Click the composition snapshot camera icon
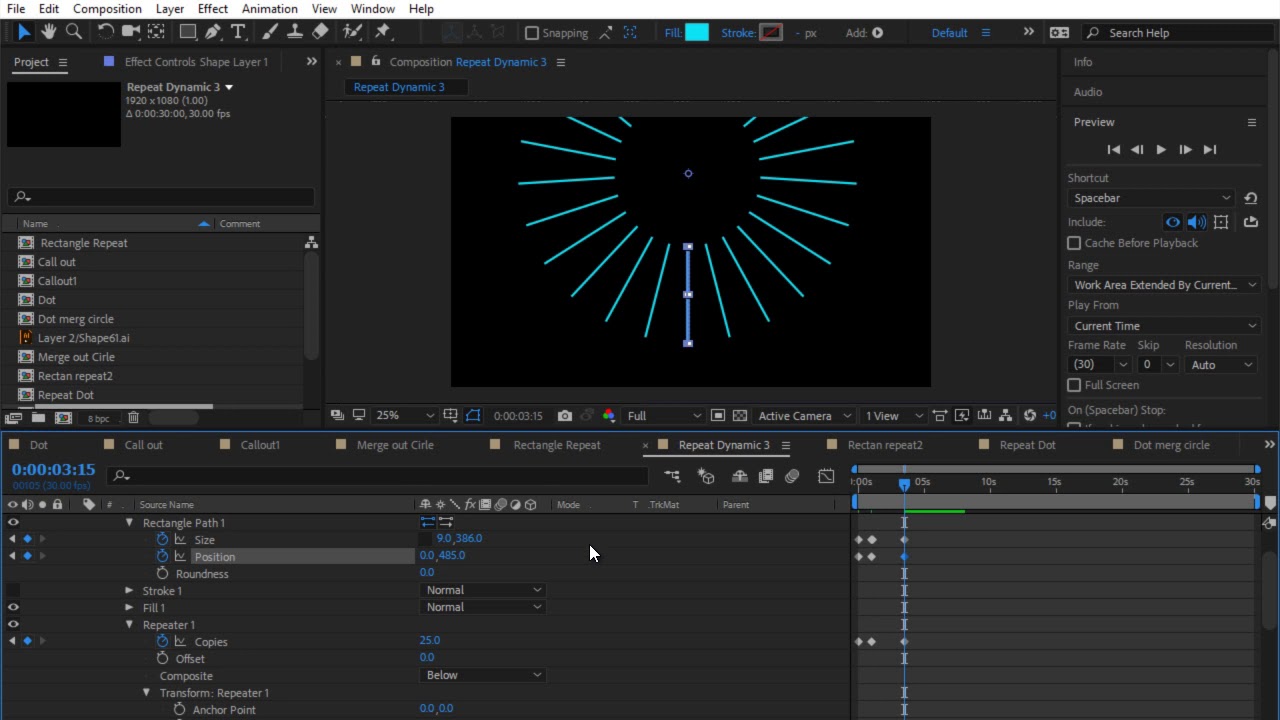Screen dimensions: 1280x720 point(565,416)
